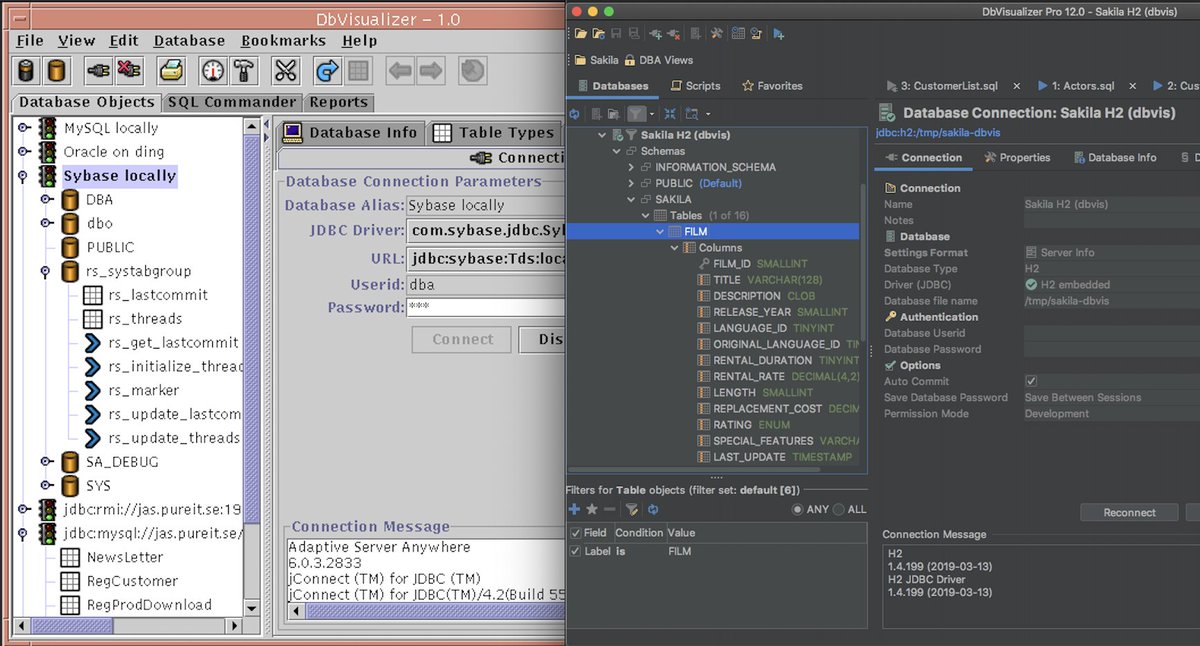
Task: Click the Connect button in DbVisualizer 1.0
Action: click(x=462, y=339)
